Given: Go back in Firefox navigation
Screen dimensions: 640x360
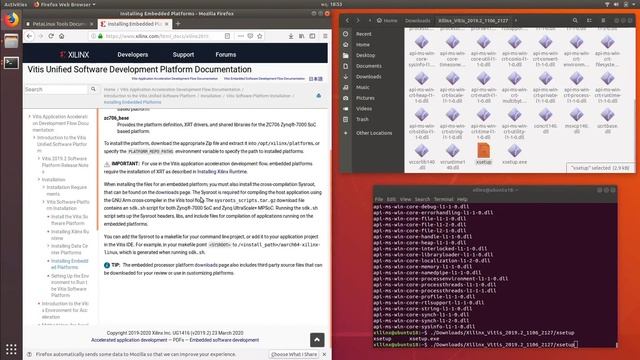Looking at the screenshot, I should (x=29, y=36).
